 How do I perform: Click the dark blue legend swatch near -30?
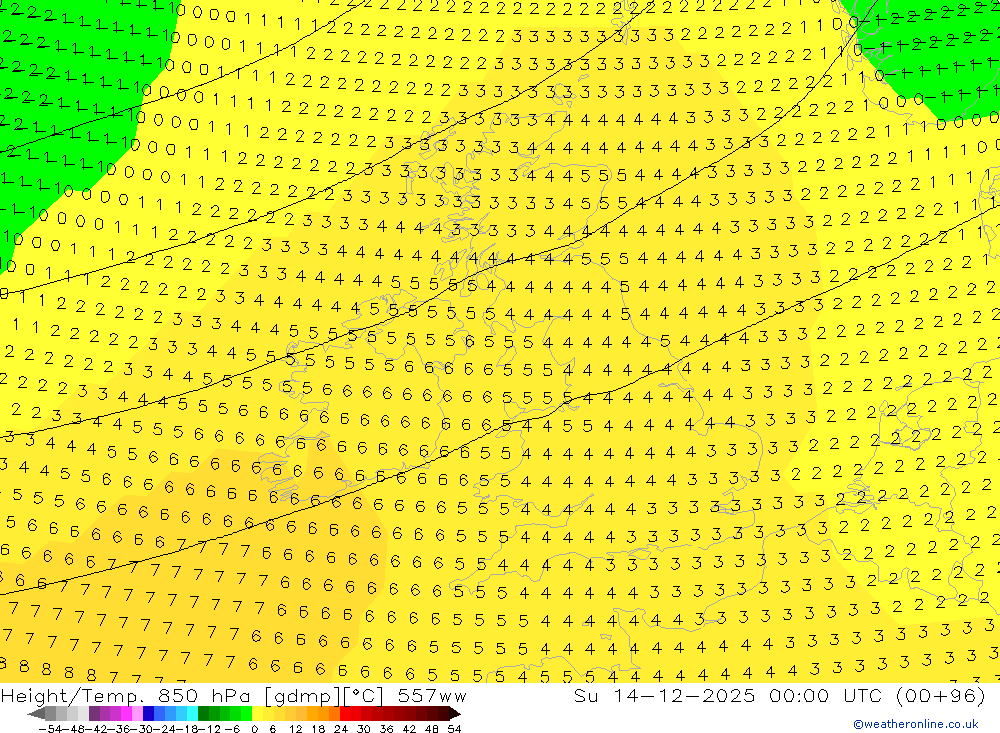(x=148, y=714)
